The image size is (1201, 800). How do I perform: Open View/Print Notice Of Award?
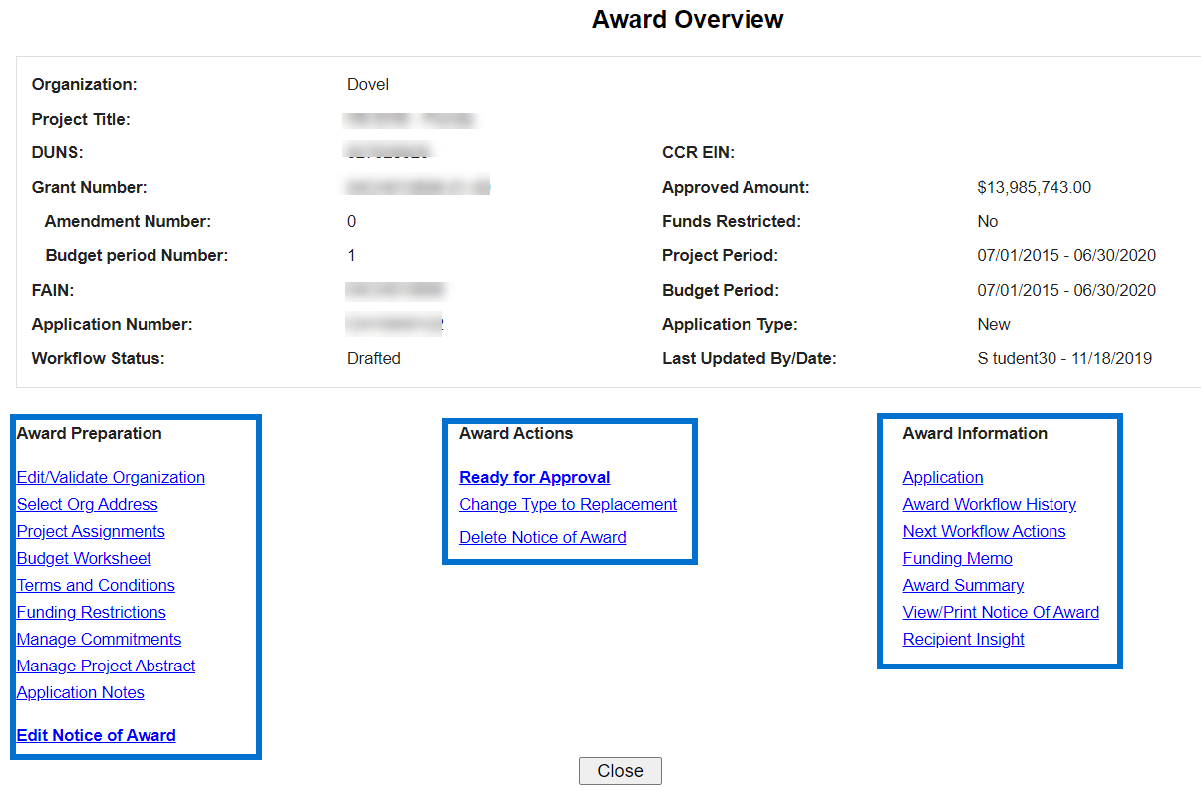coord(1000,613)
